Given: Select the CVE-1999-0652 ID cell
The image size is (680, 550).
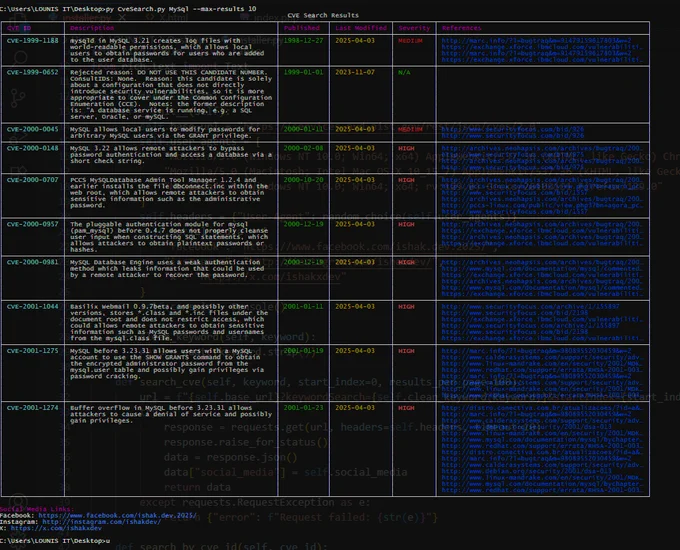Looking at the screenshot, I should (33, 72).
